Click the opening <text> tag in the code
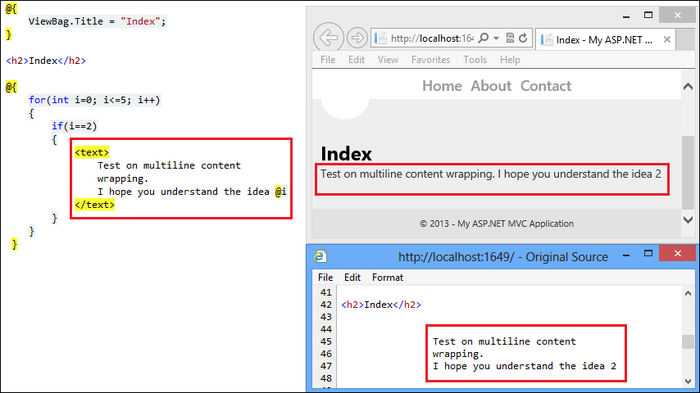Viewport: 700px width, 393px height. tap(92, 152)
